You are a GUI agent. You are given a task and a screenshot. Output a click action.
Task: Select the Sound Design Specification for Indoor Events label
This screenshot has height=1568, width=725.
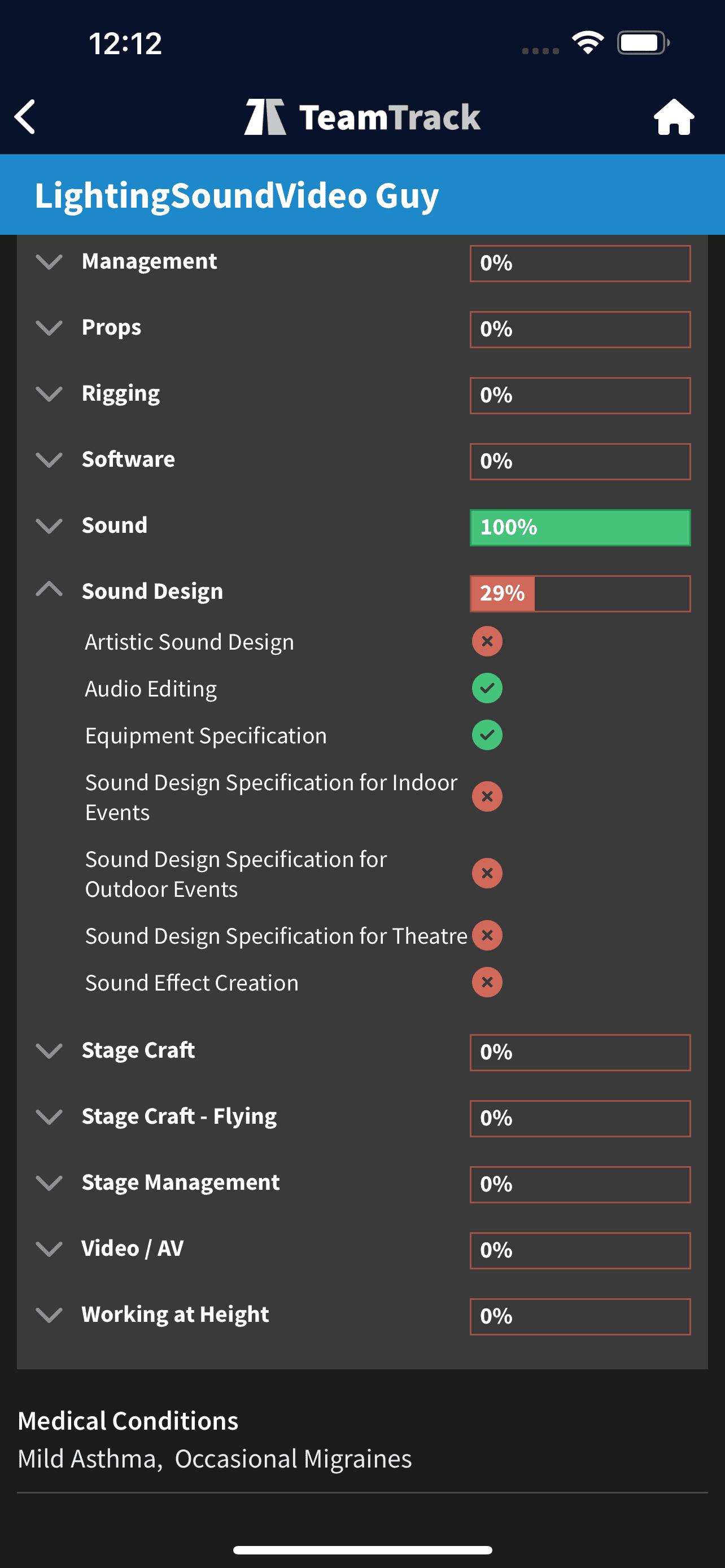tap(271, 797)
